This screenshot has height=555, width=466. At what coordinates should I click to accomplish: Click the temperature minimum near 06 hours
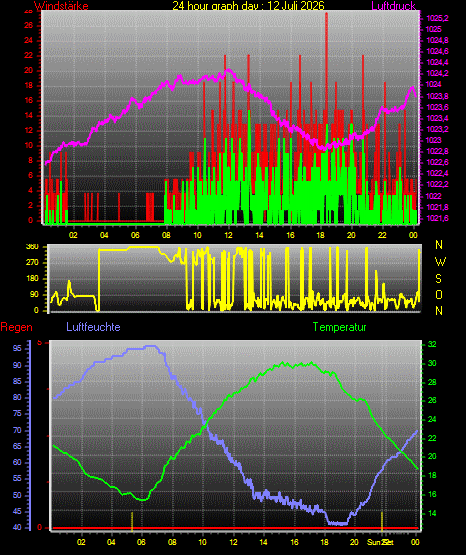click(x=143, y=499)
